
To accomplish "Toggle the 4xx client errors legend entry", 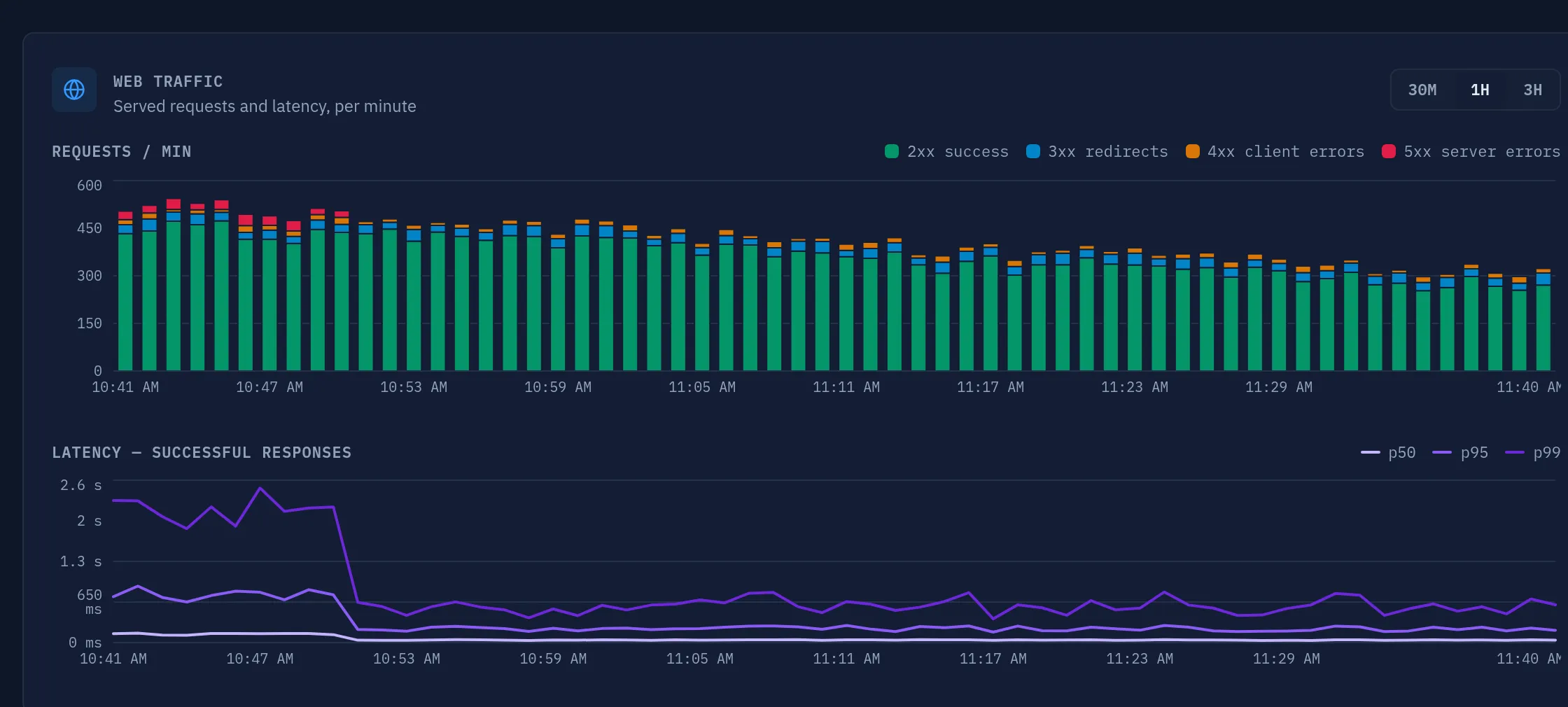I will pos(1275,152).
